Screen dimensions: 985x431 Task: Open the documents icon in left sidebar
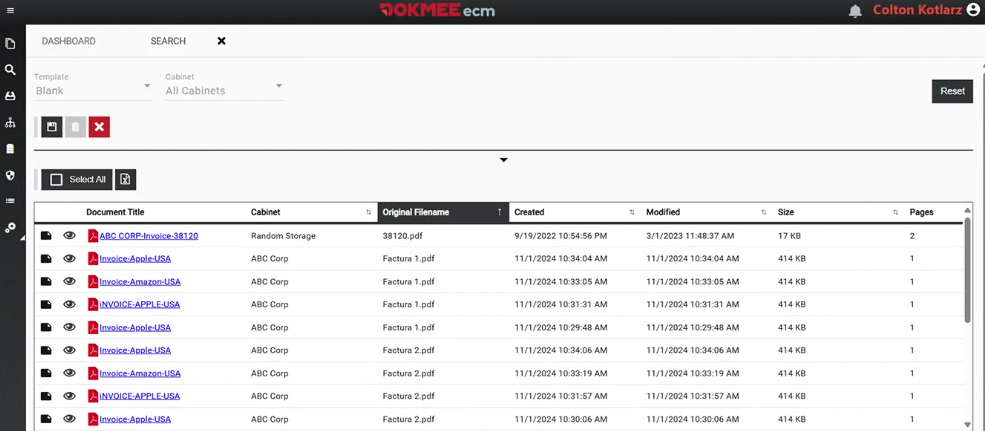tap(10, 44)
